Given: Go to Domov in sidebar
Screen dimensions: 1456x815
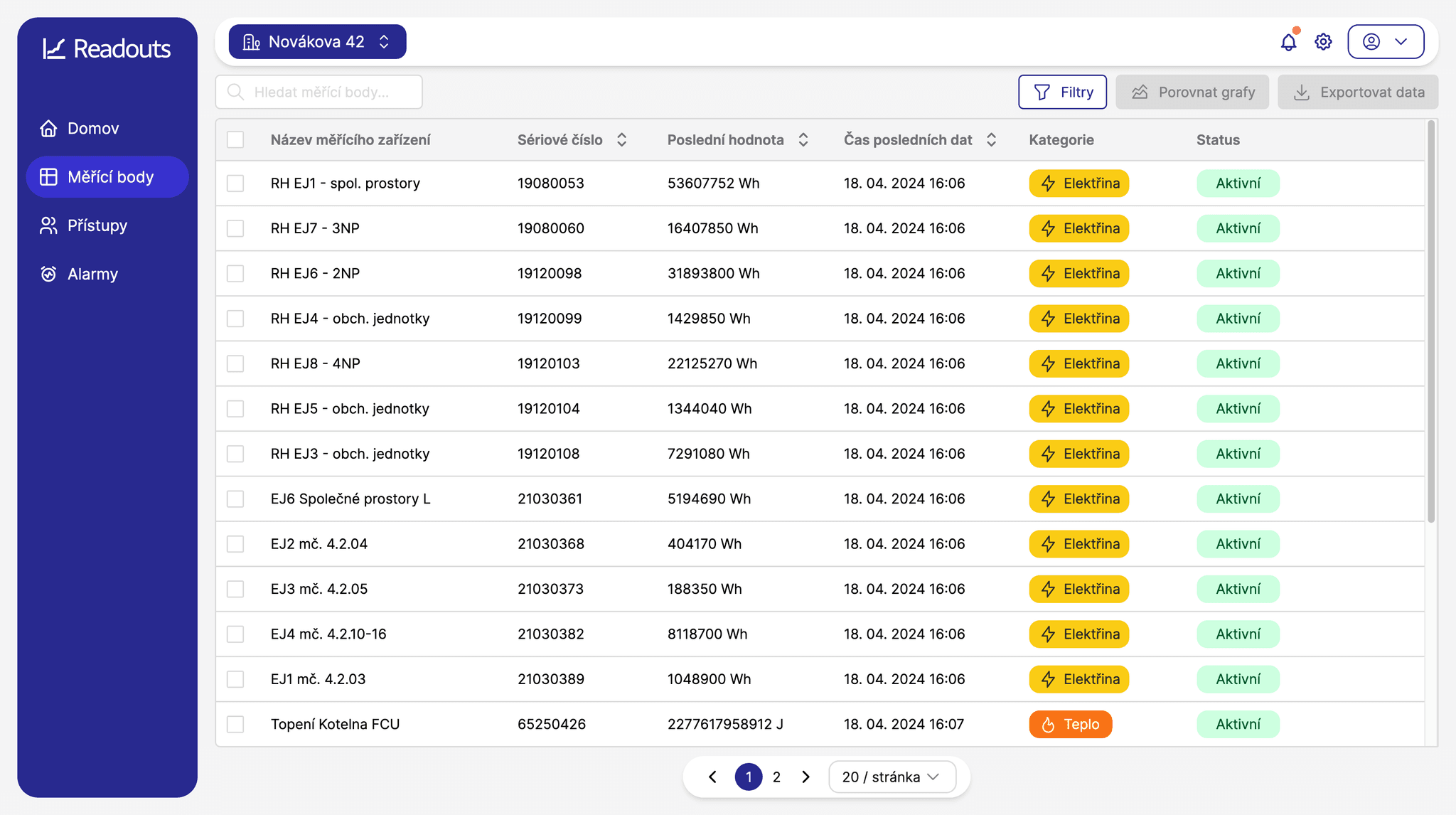Looking at the screenshot, I should tap(107, 129).
